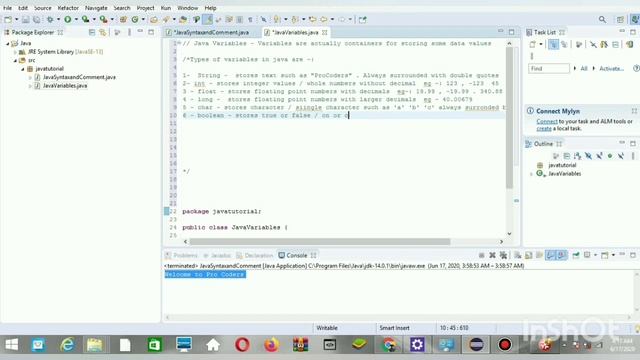Toggle Categorized presentation in Task List
Screen dimensions: 640x360
click(x=553, y=44)
